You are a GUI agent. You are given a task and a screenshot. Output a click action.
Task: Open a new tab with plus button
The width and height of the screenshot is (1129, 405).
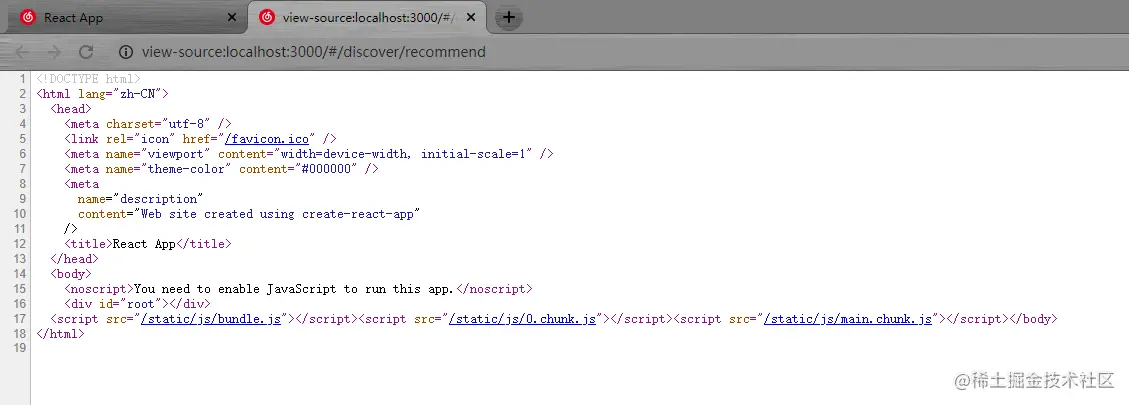point(508,18)
